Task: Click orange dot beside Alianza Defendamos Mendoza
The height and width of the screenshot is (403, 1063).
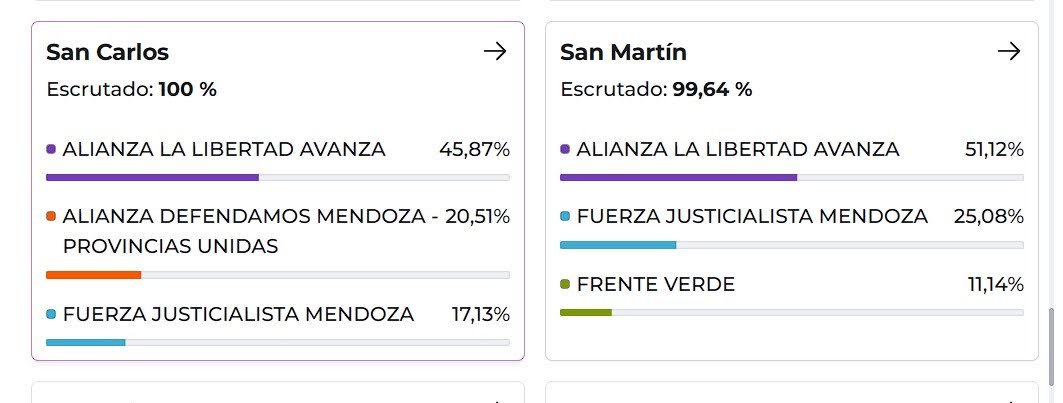Action: (51, 216)
